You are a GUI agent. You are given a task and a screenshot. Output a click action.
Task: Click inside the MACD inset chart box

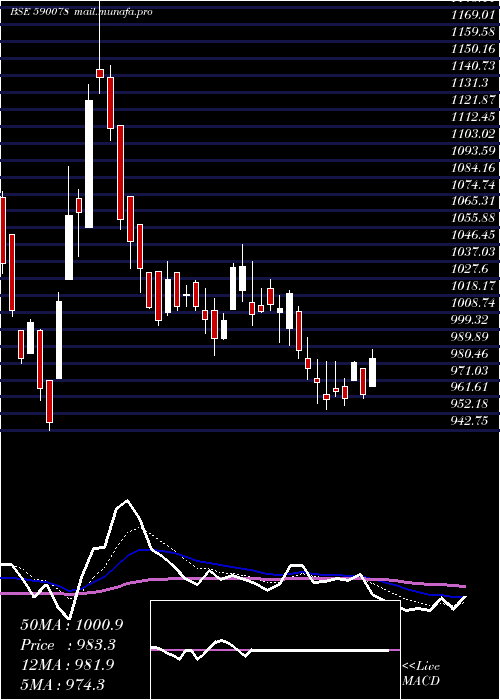[275, 650]
